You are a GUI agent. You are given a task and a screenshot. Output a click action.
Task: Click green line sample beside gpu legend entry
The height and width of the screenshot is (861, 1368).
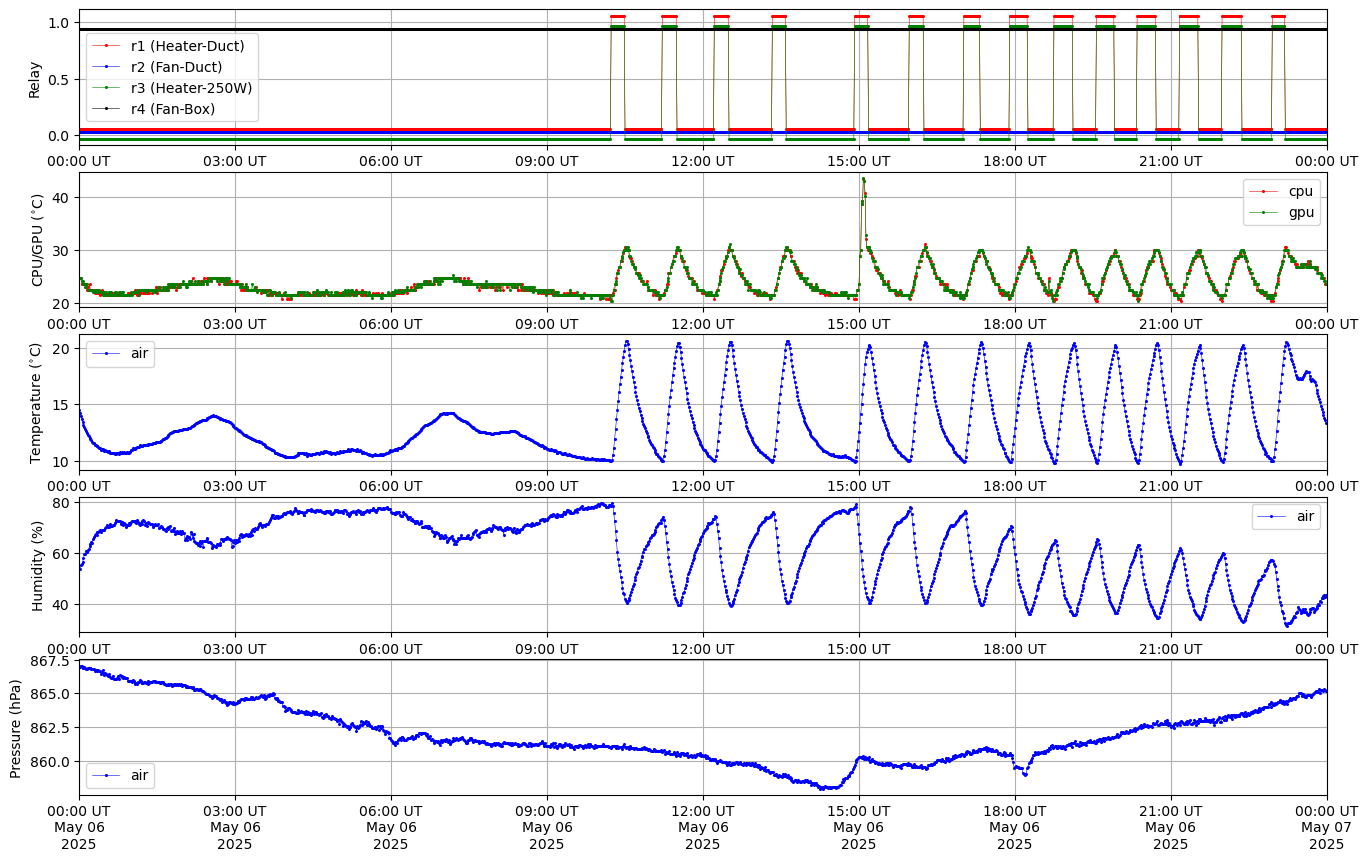click(x=1265, y=212)
